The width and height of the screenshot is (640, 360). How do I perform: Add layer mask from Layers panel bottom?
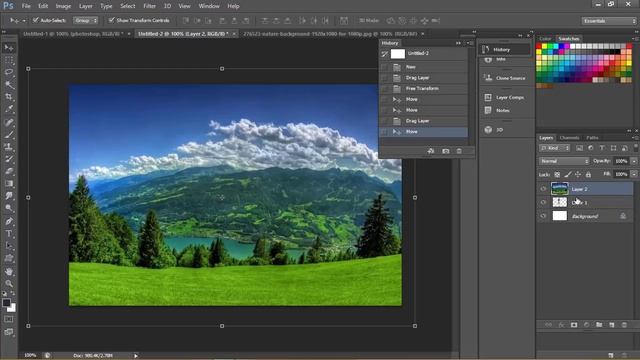pos(574,325)
